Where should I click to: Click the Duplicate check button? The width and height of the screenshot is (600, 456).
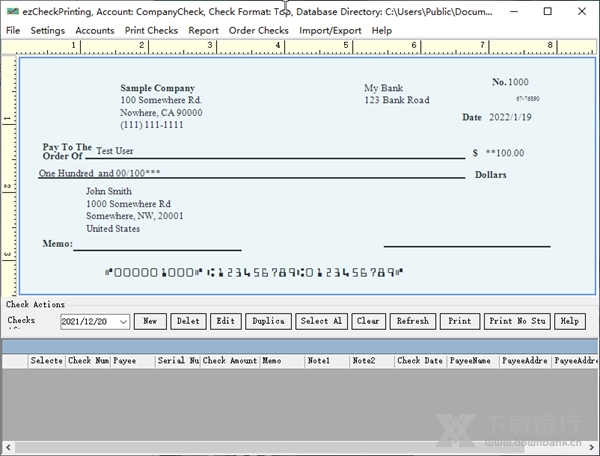pyautogui.click(x=268, y=321)
